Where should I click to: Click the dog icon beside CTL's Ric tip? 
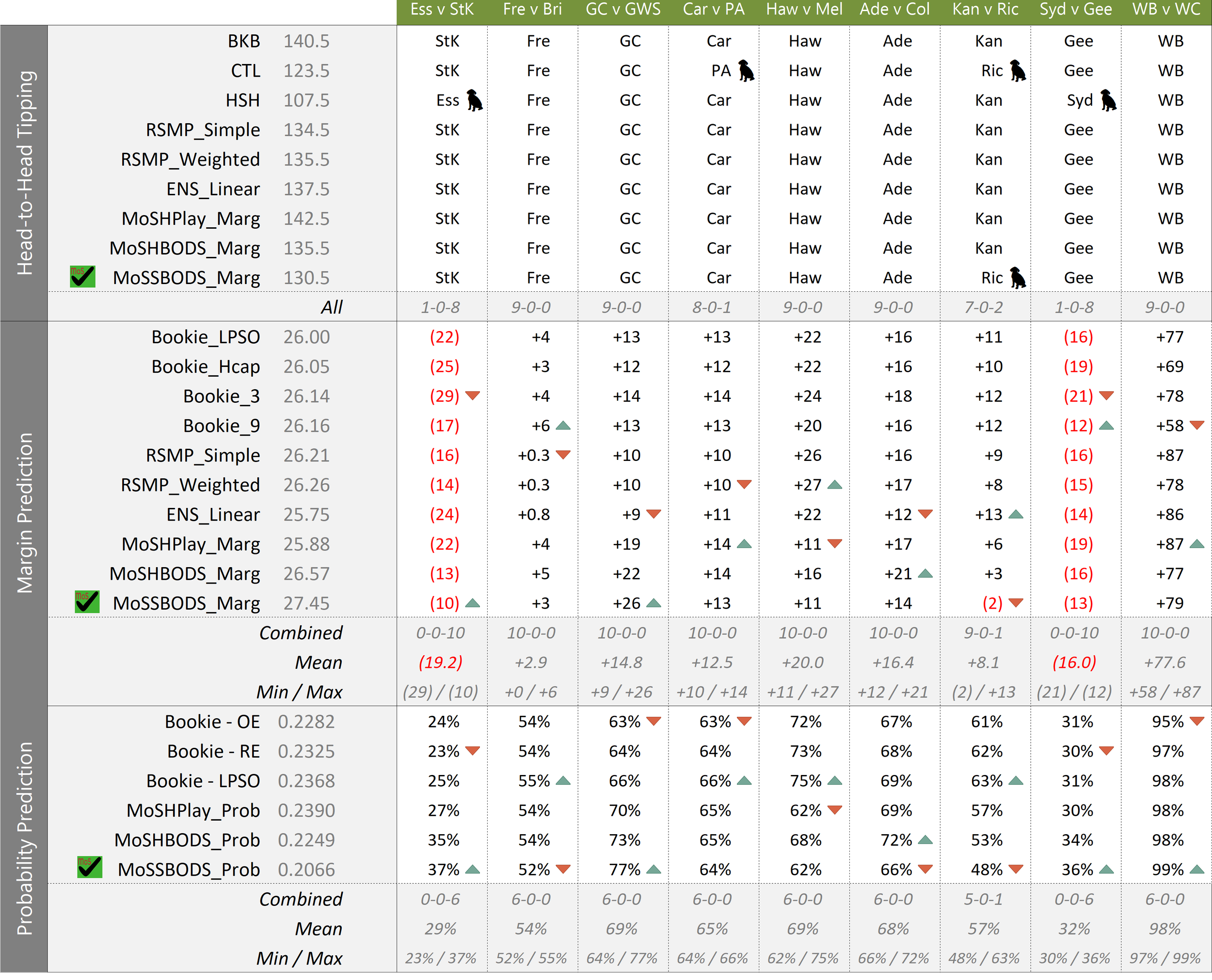tap(1017, 71)
